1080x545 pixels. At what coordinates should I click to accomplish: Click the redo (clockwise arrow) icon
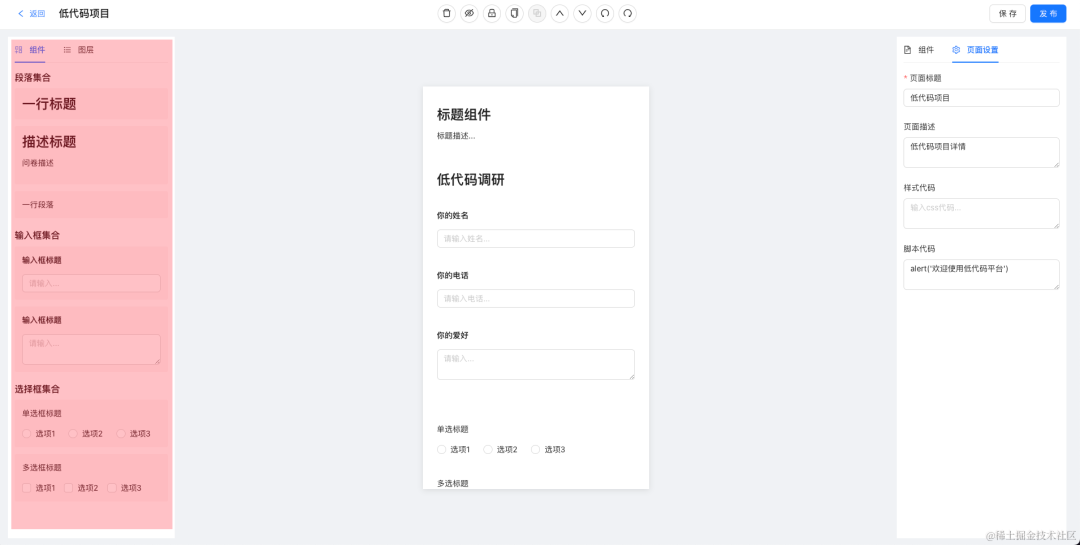pos(627,13)
